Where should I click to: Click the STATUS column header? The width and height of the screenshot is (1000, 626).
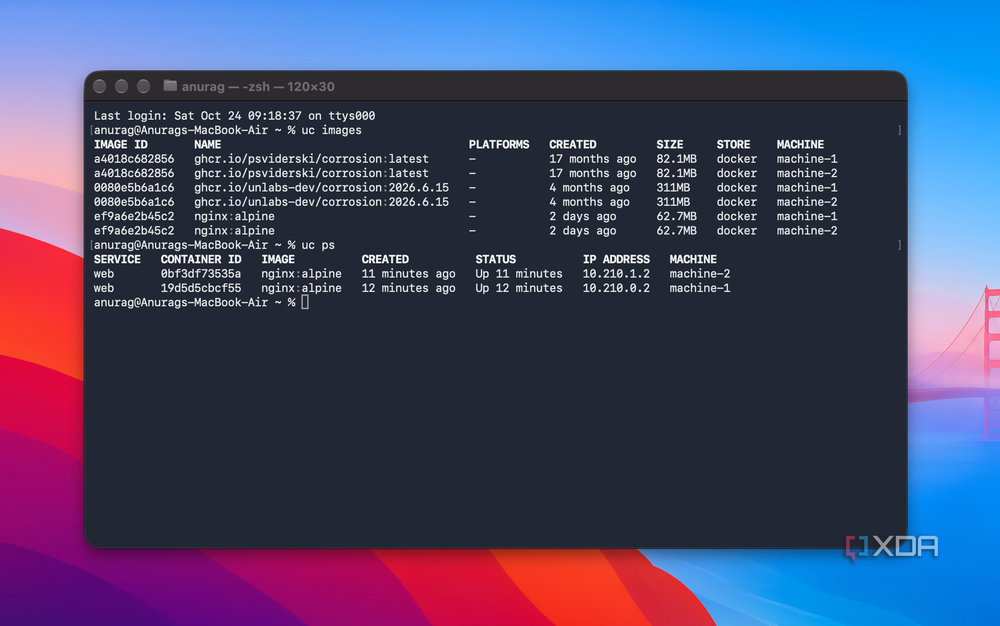coord(496,259)
